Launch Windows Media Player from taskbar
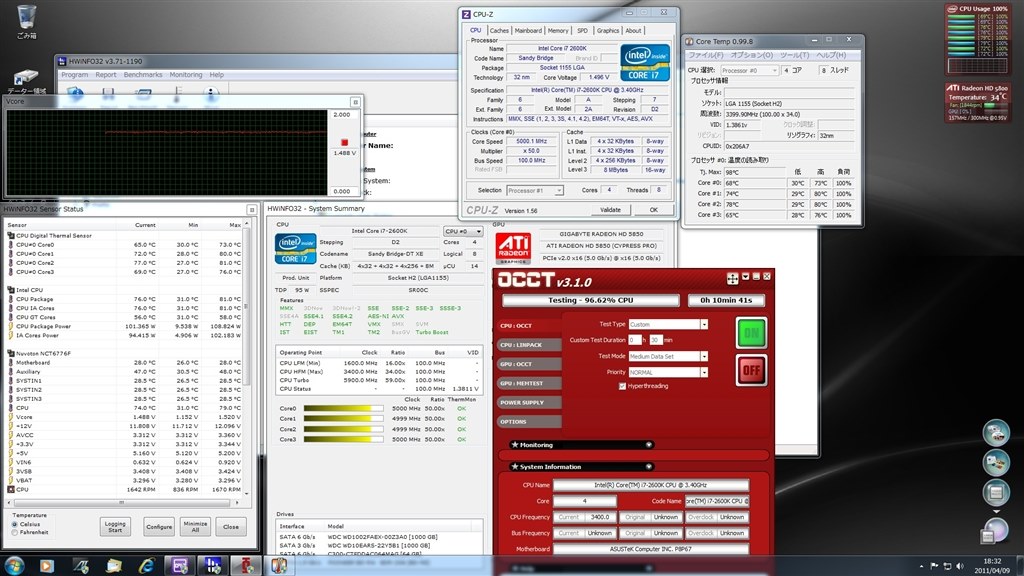Screen dimensions: 1024x576 pyautogui.click(x=47, y=566)
